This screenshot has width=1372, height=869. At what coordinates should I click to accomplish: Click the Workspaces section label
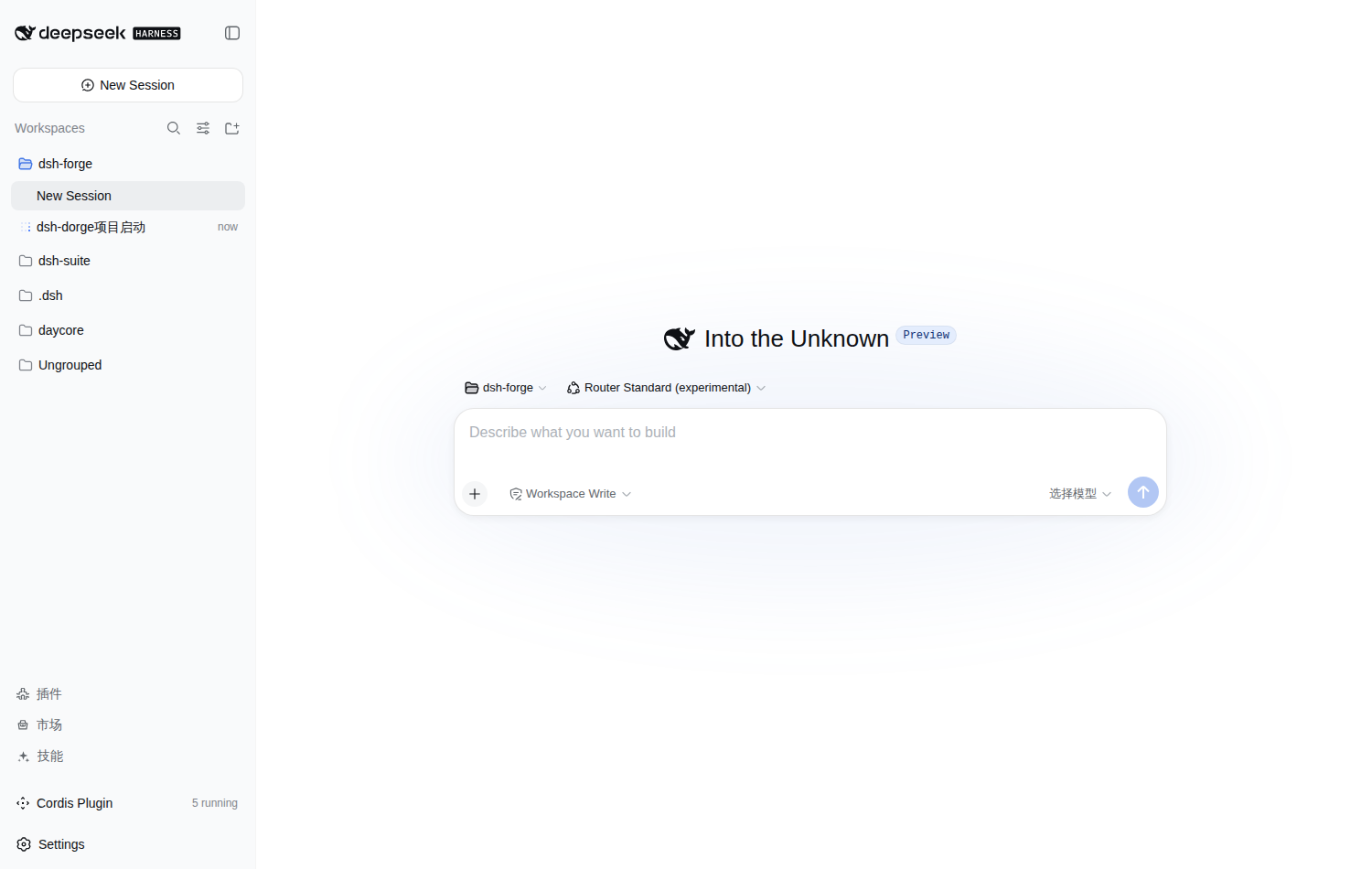tap(49, 128)
